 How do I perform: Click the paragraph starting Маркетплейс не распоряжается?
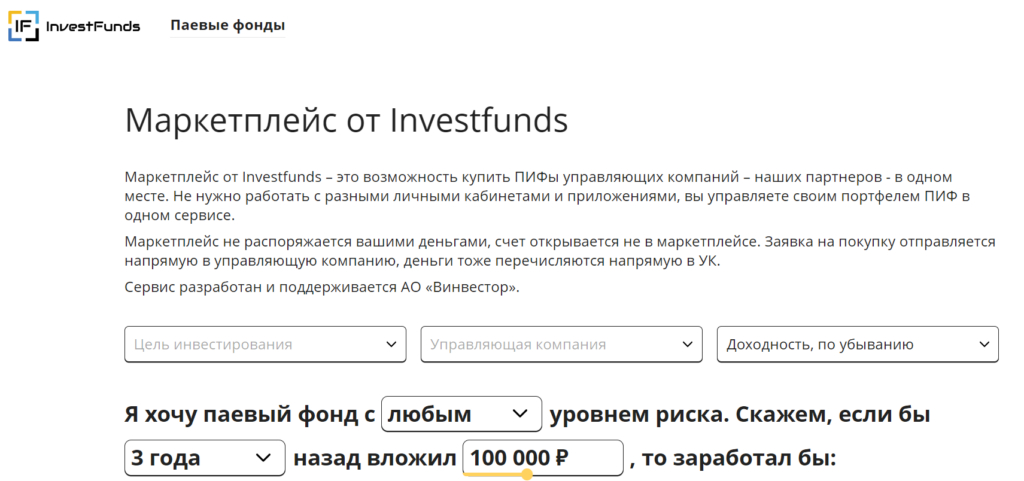click(x=560, y=251)
